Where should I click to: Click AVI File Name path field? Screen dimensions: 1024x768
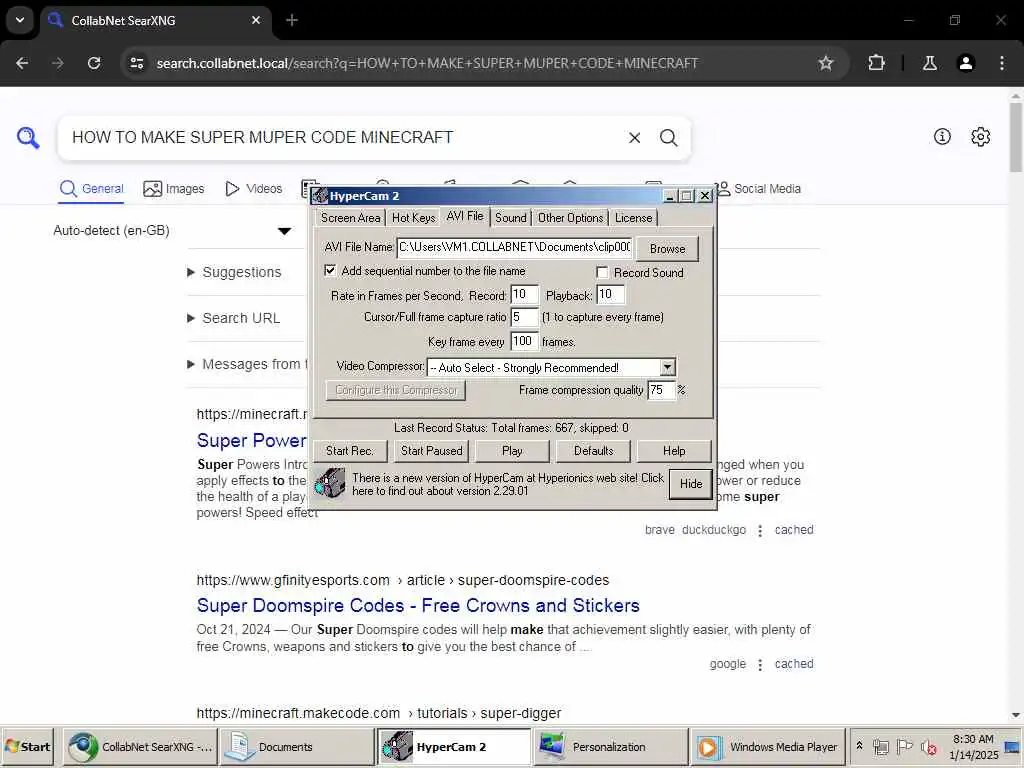tap(514, 248)
